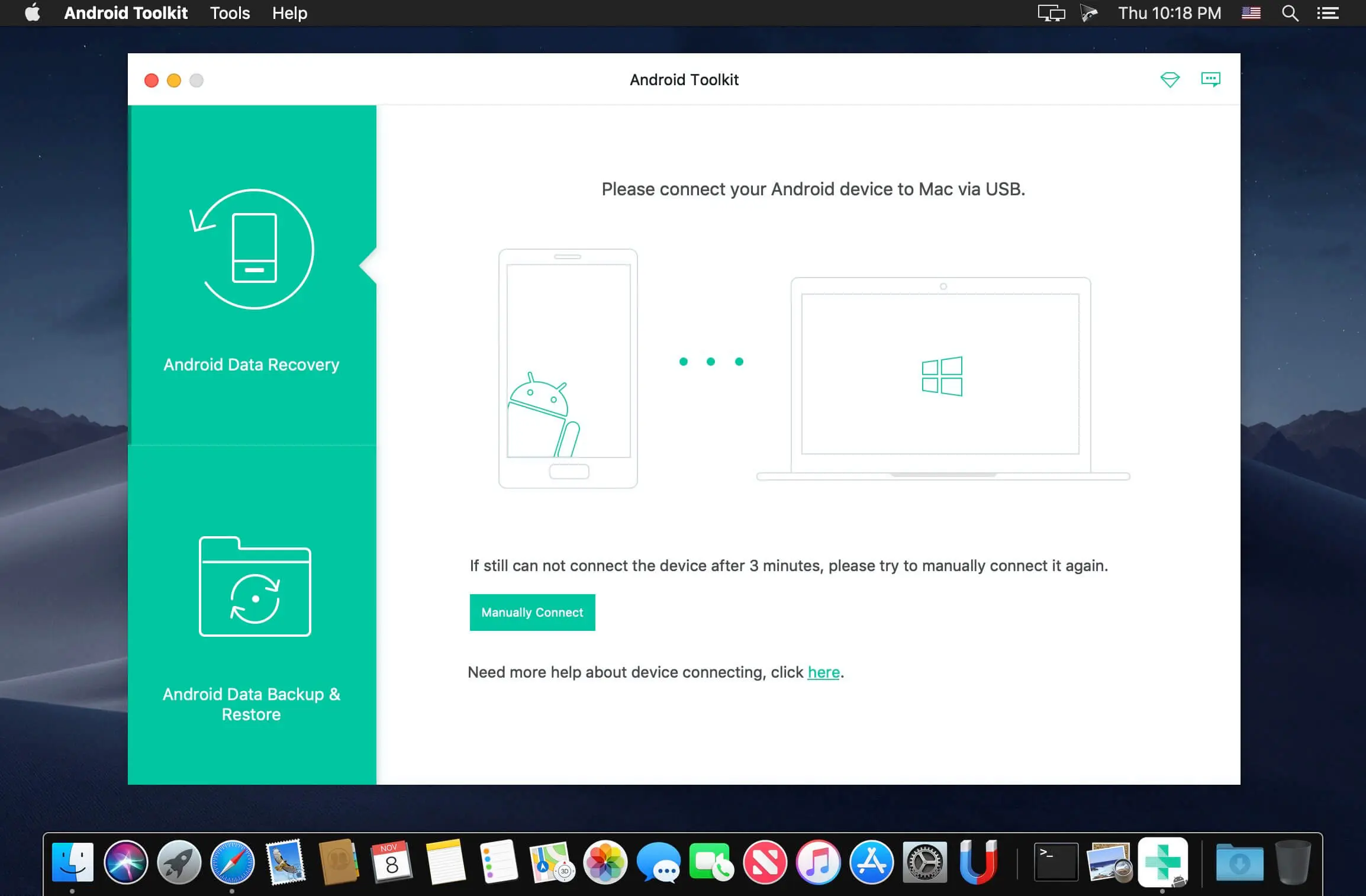Launch Safari from the Dock

[232, 863]
